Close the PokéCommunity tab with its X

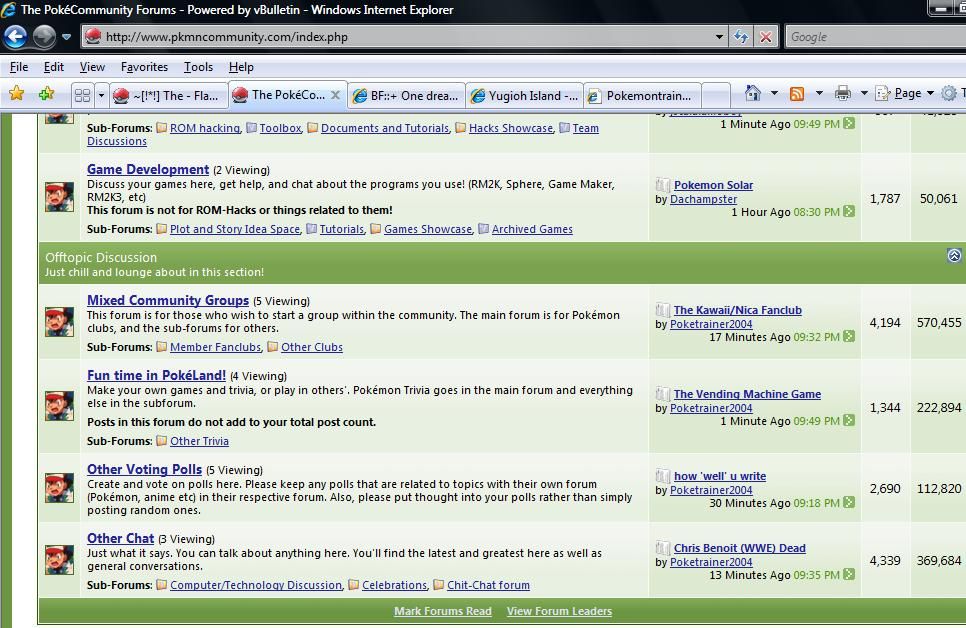335,95
